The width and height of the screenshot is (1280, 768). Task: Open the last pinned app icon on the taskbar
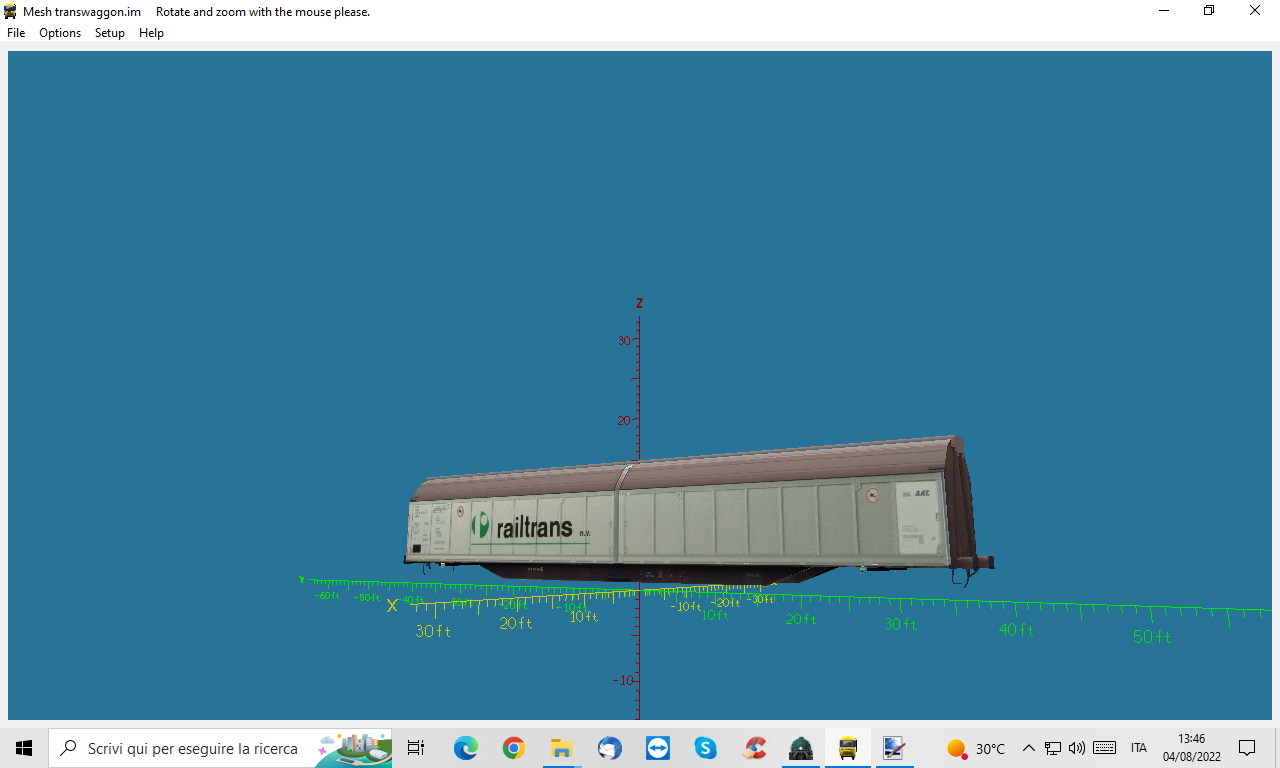[894, 748]
